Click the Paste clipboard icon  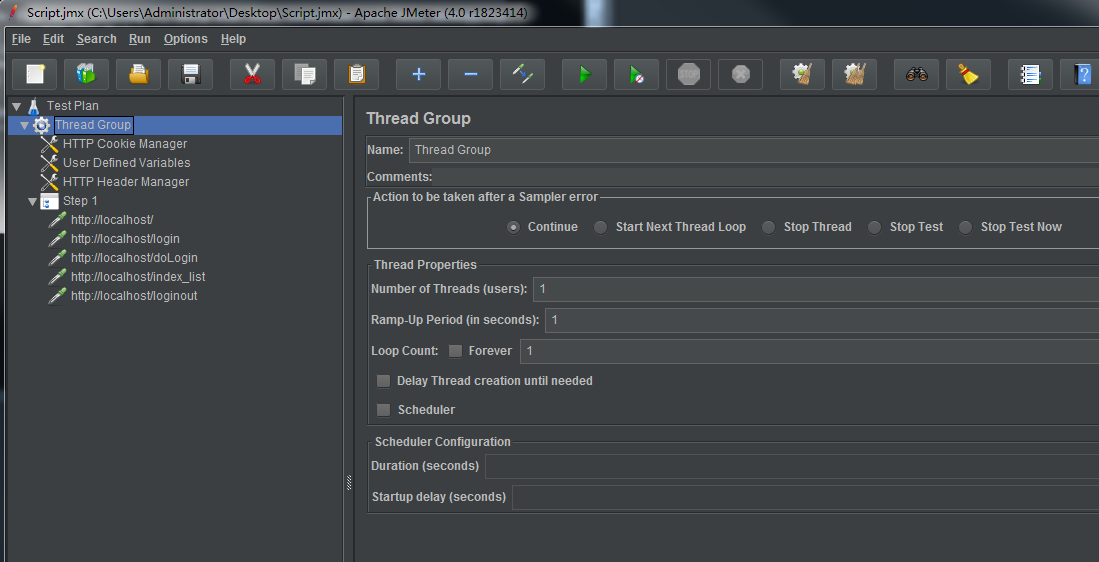(356, 74)
